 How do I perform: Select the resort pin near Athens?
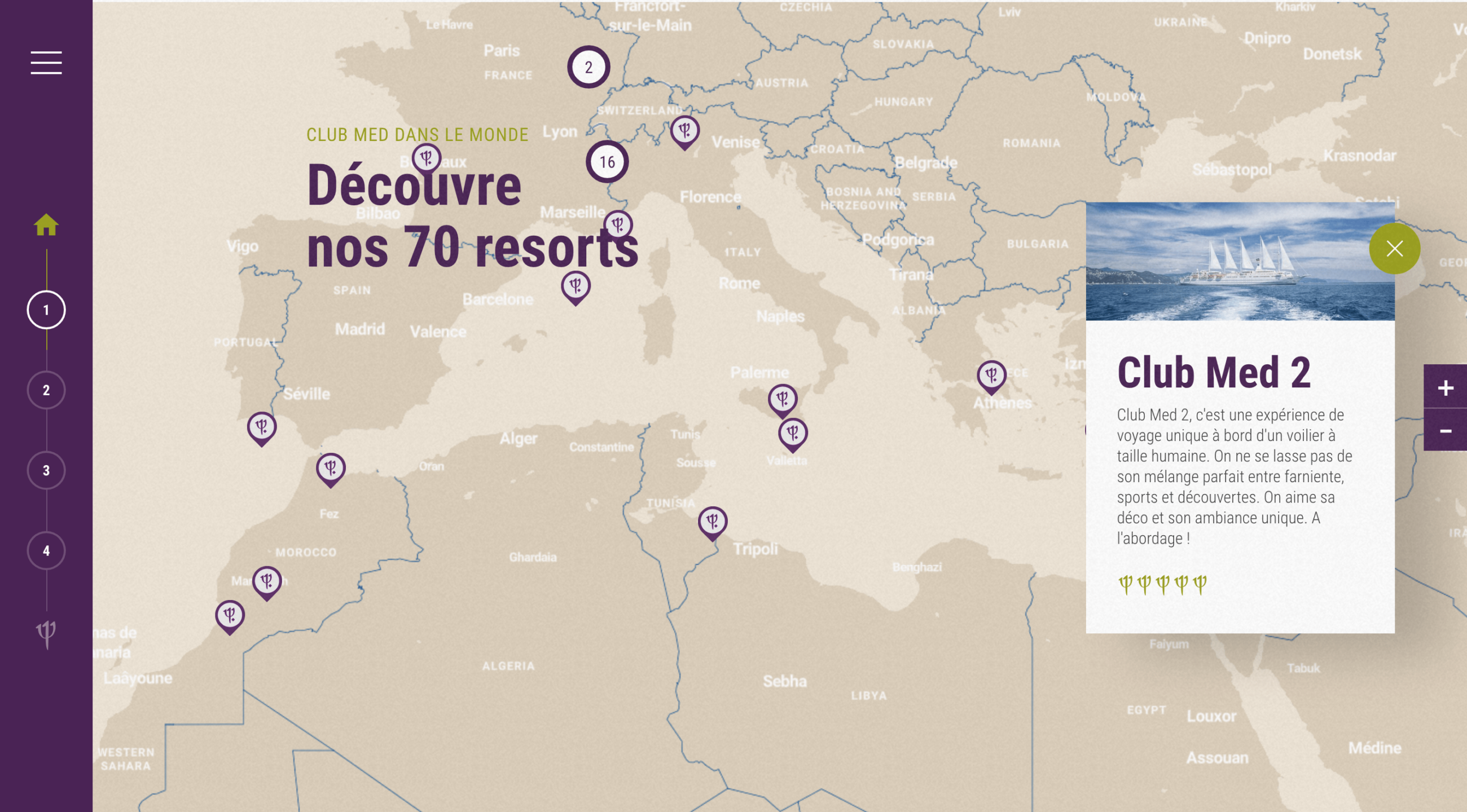point(991,377)
